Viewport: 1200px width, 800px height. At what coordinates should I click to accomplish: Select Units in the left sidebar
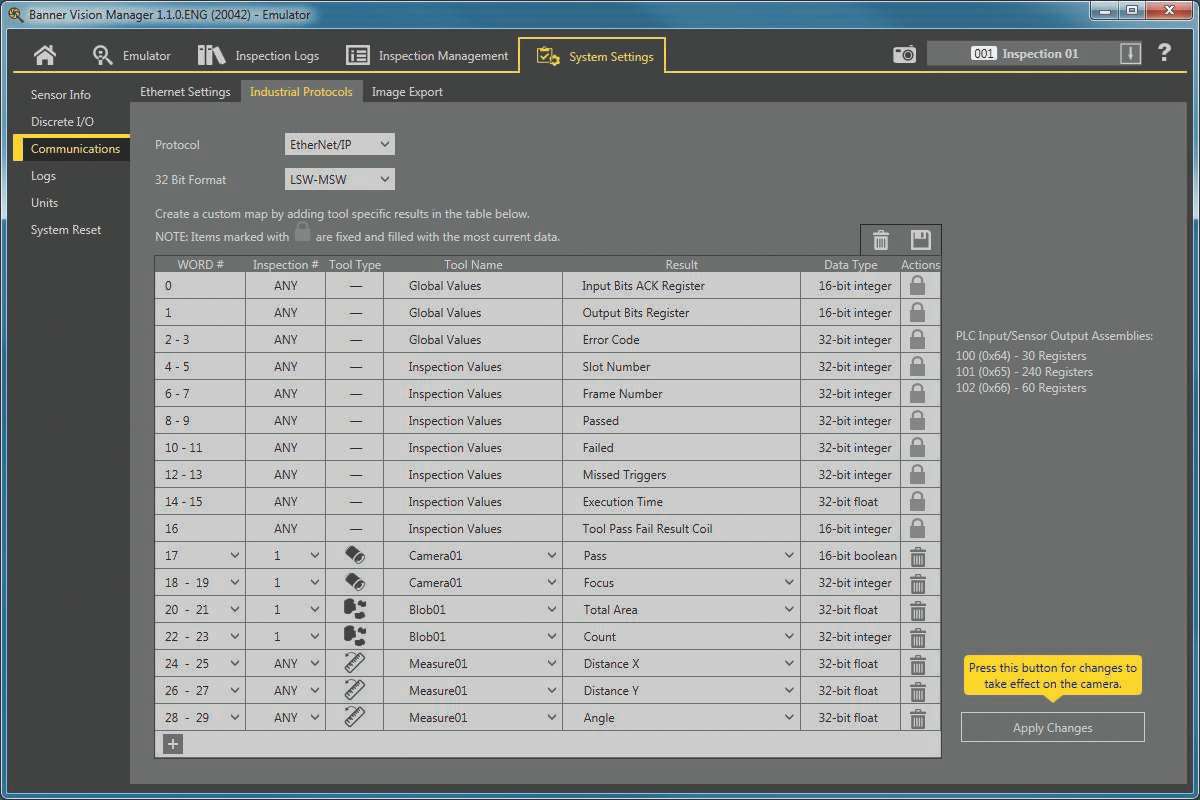(x=44, y=202)
